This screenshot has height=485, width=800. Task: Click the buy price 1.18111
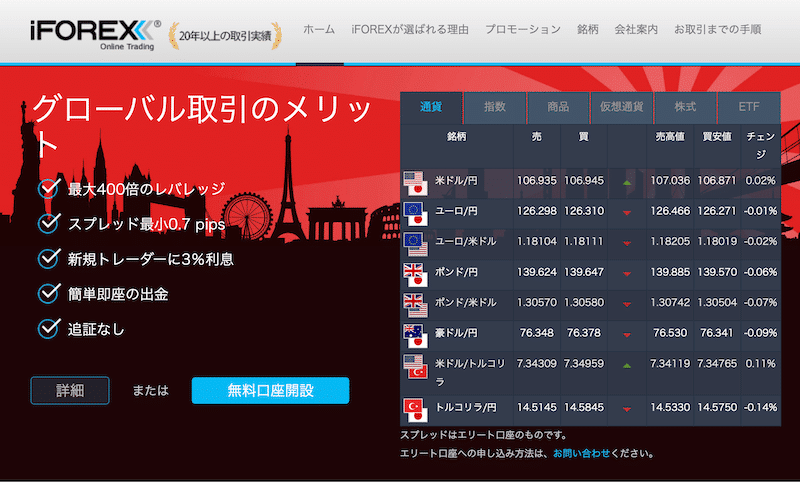584,241
